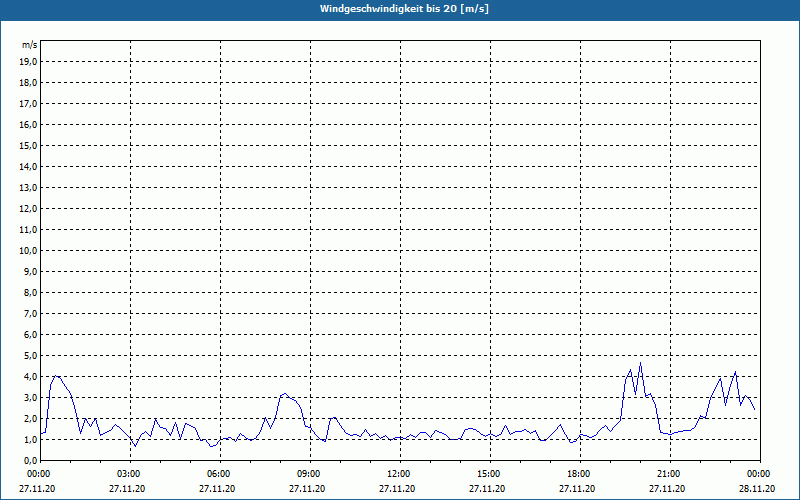This screenshot has width=800, height=500.
Task: Click the 'm/s' unit label on the y-axis
Action: coord(29,45)
